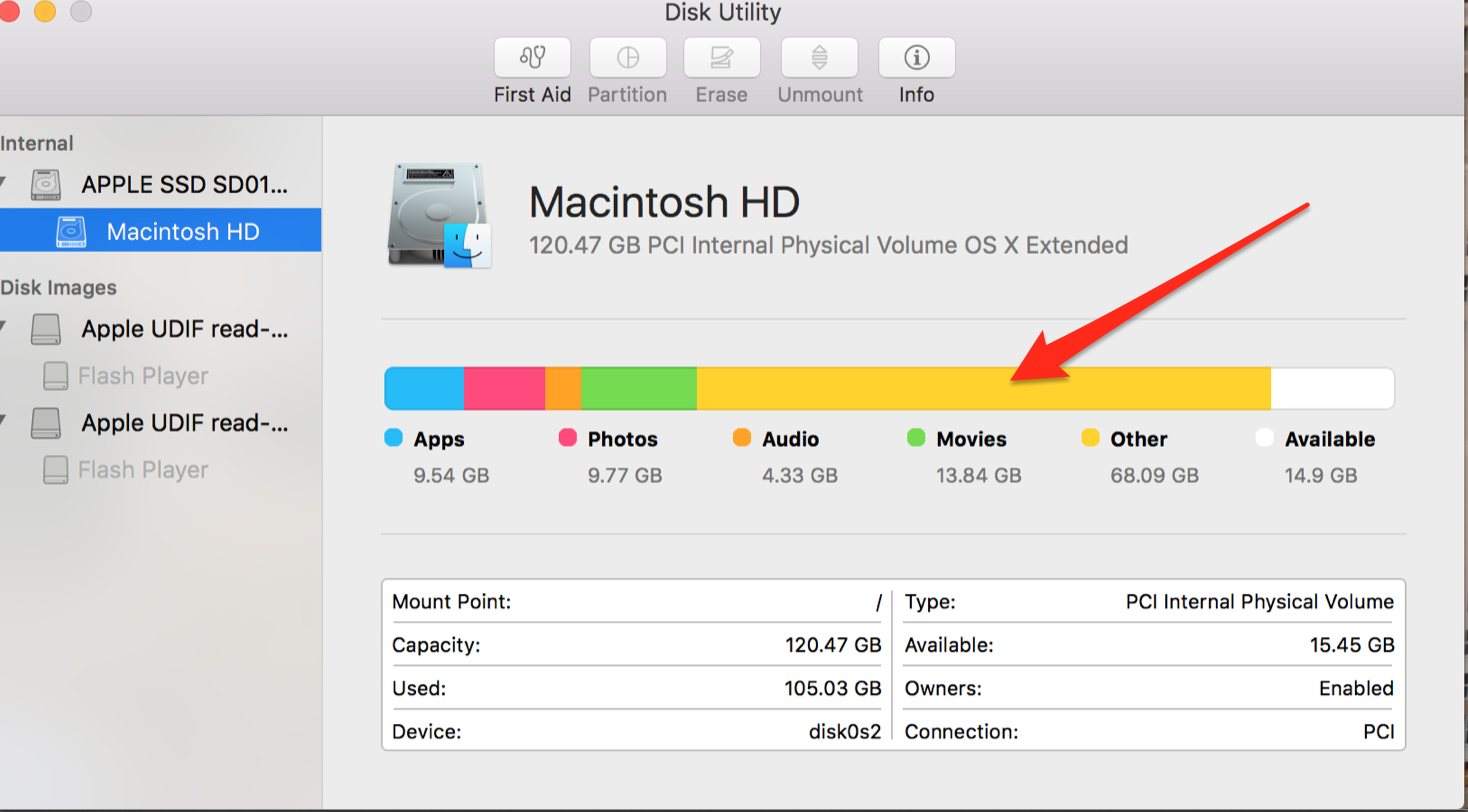Click the large Macintosh HD drive image
Viewport: 1468px width, 812px height.
(440, 218)
